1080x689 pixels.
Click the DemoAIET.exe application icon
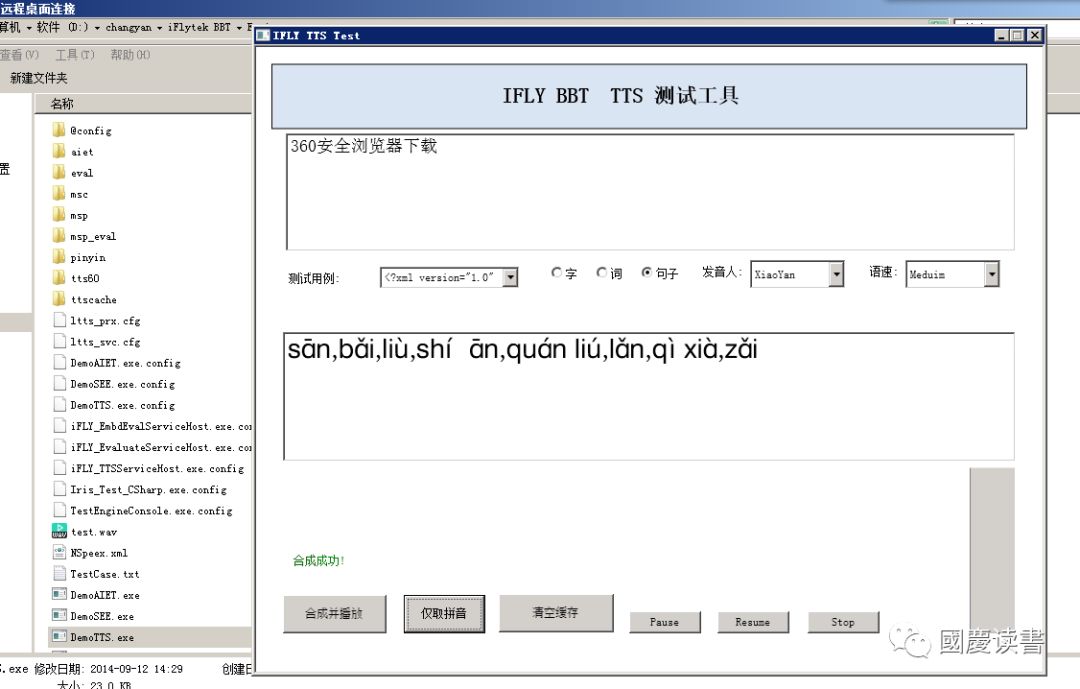pos(59,595)
